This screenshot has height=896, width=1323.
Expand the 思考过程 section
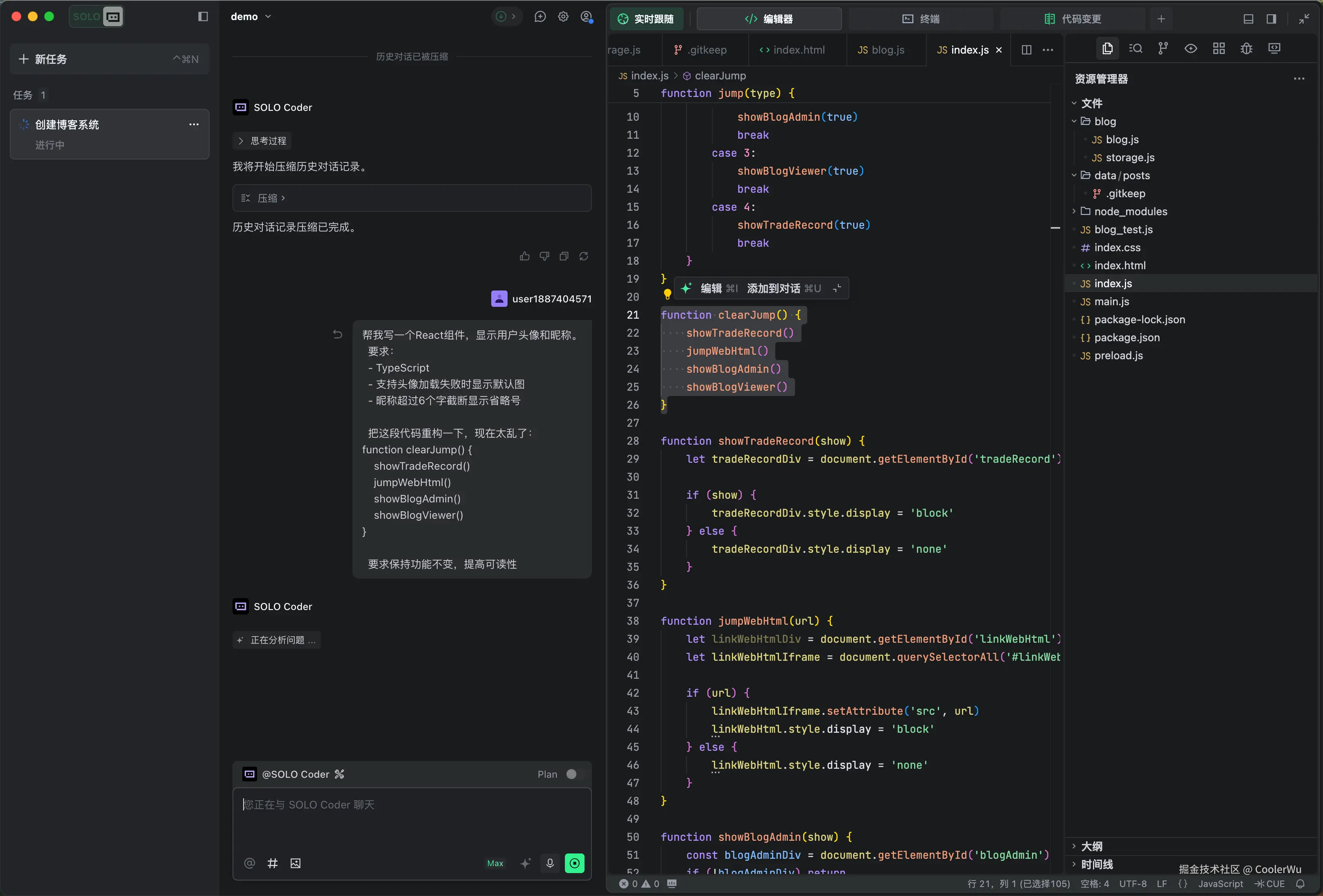[263, 140]
